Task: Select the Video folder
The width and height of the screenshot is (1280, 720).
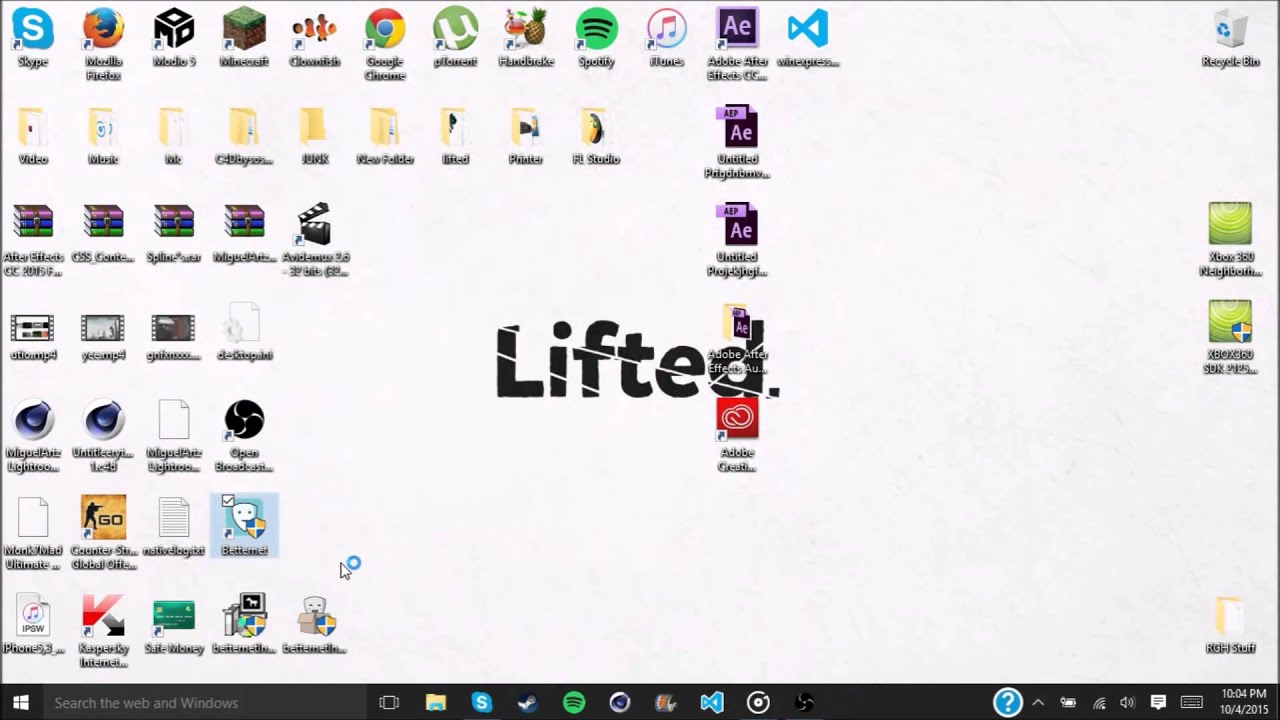Action: (33, 136)
